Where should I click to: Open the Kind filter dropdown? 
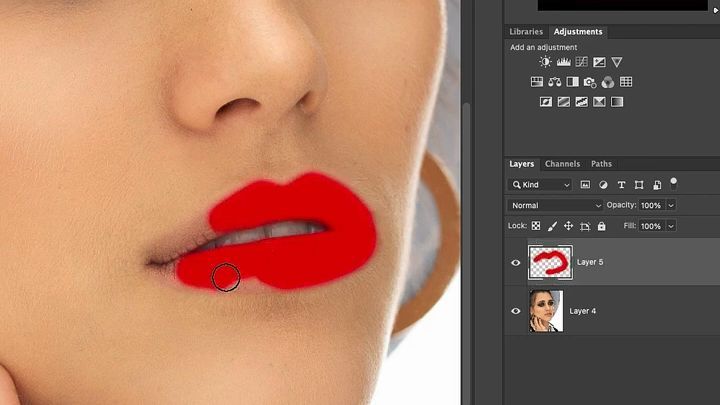coord(540,185)
